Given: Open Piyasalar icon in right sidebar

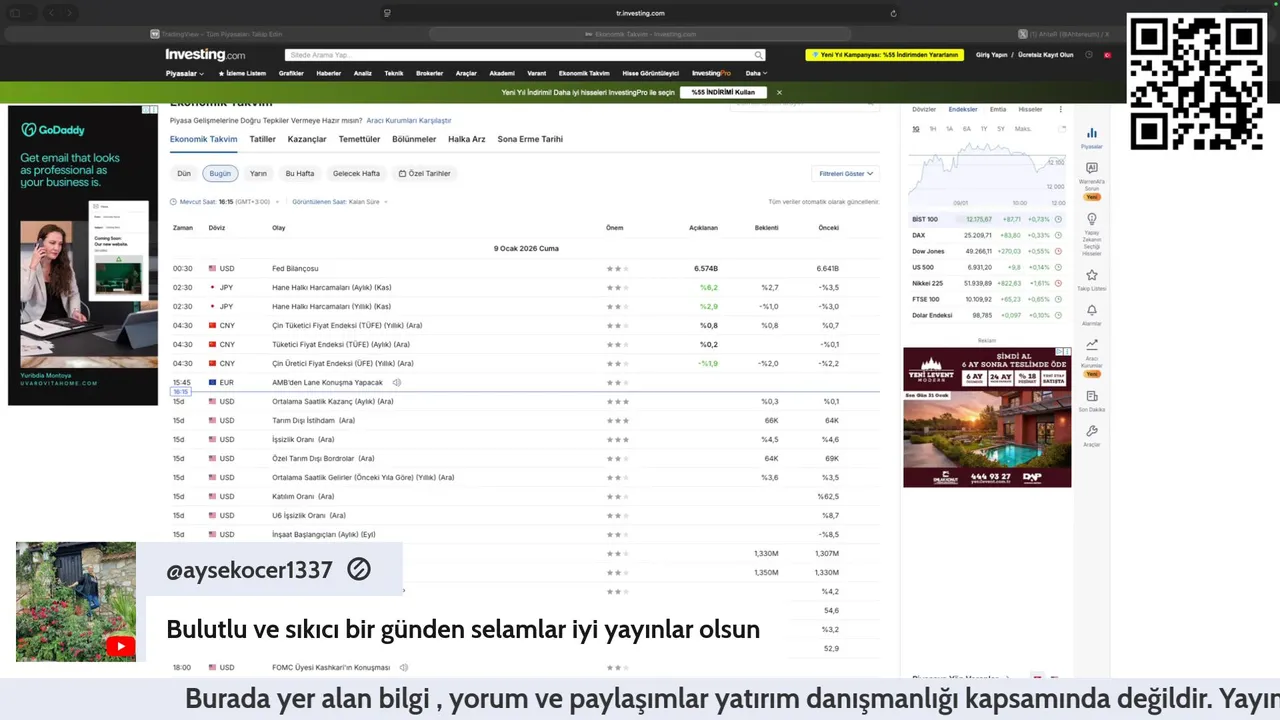Looking at the screenshot, I should point(1091,133).
